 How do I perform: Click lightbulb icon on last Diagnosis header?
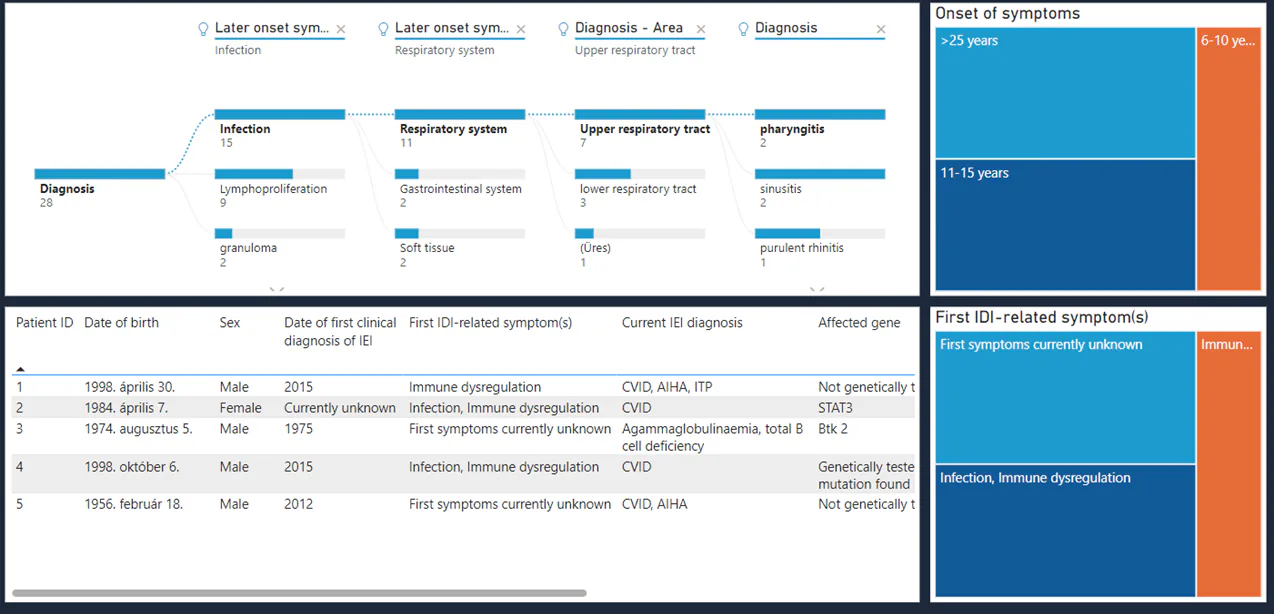[743, 29]
